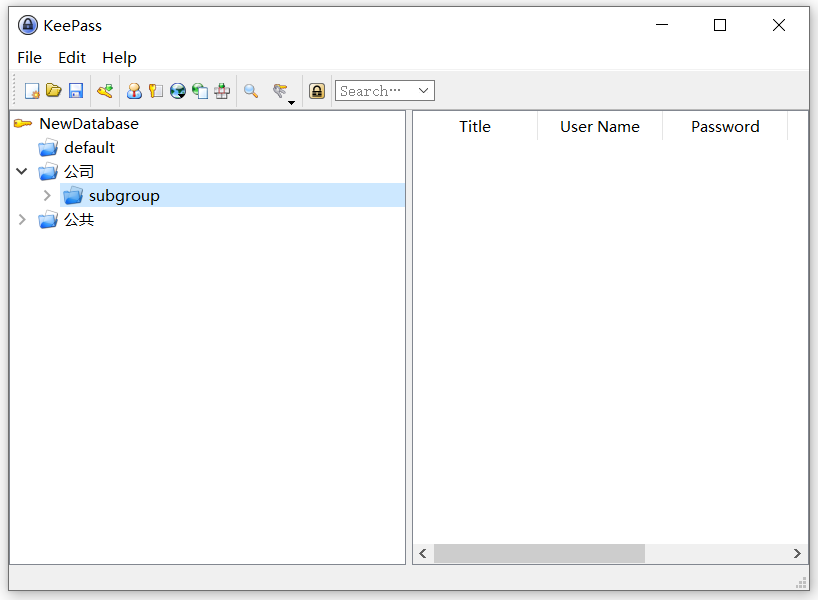
Task: Expand the 公共 group
Action: point(22,219)
